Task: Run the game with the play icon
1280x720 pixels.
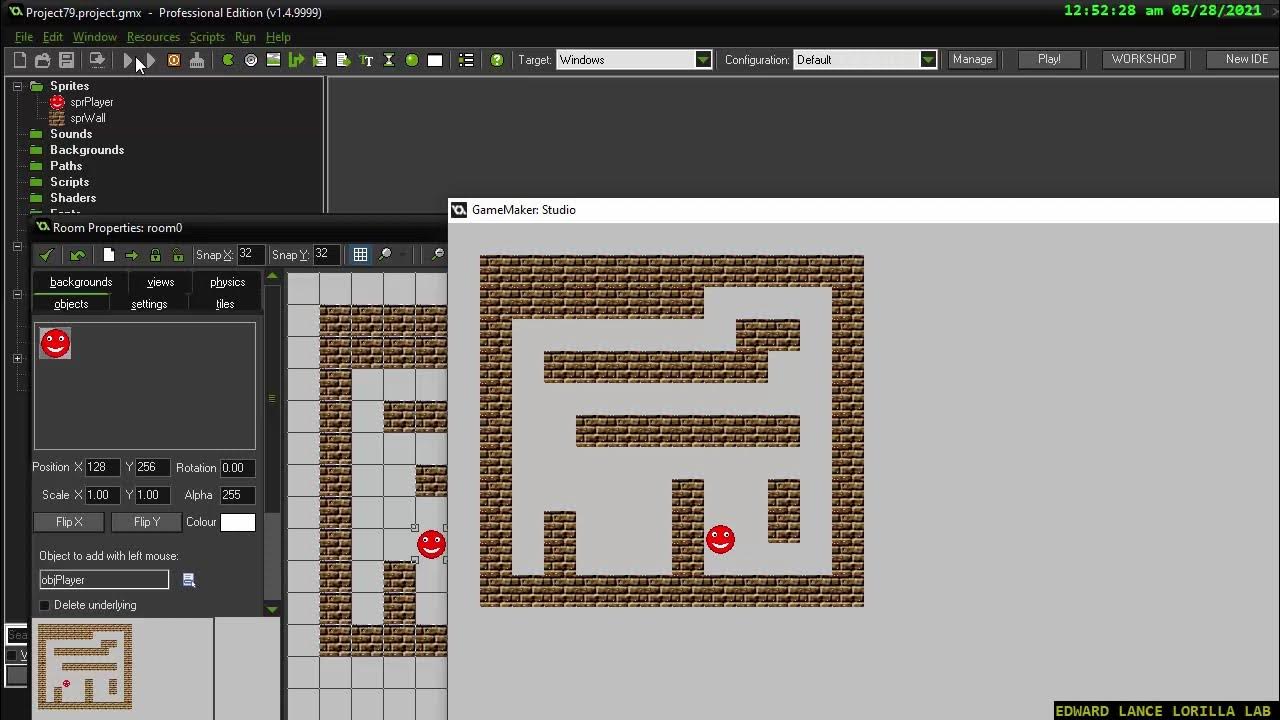Action: [x=128, y=60]
